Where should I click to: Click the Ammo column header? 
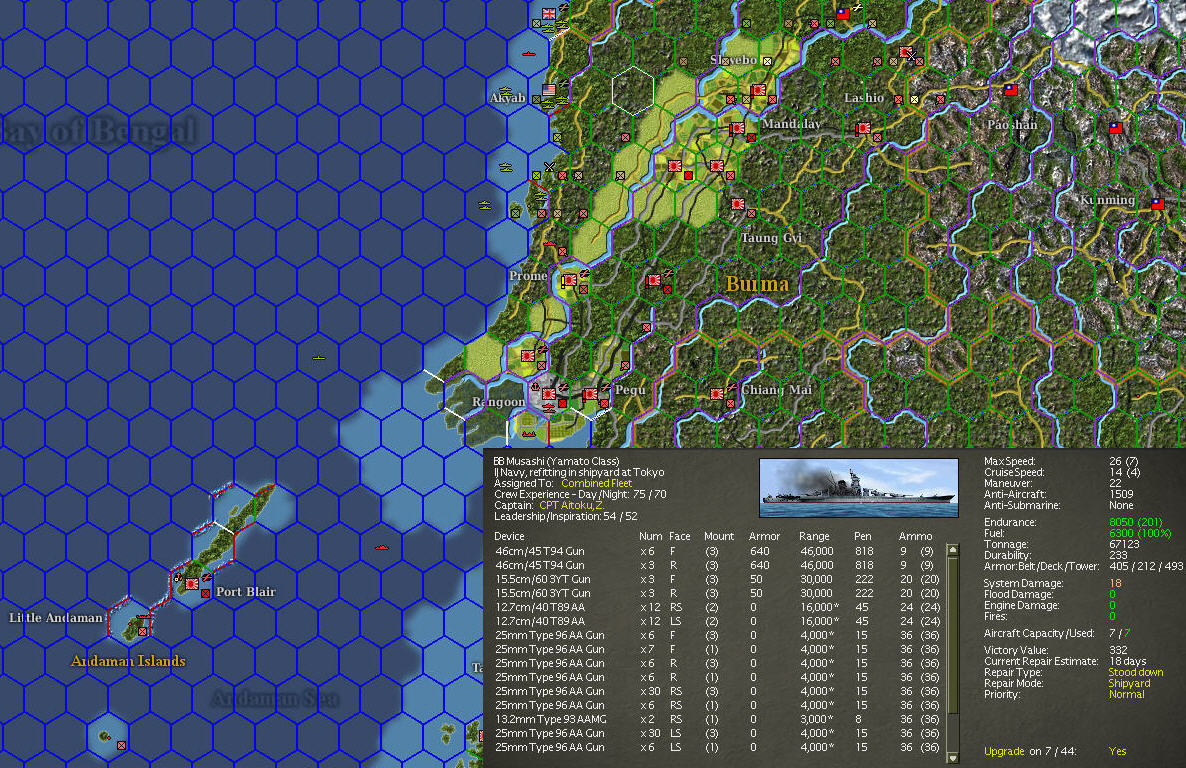(915, 536)
